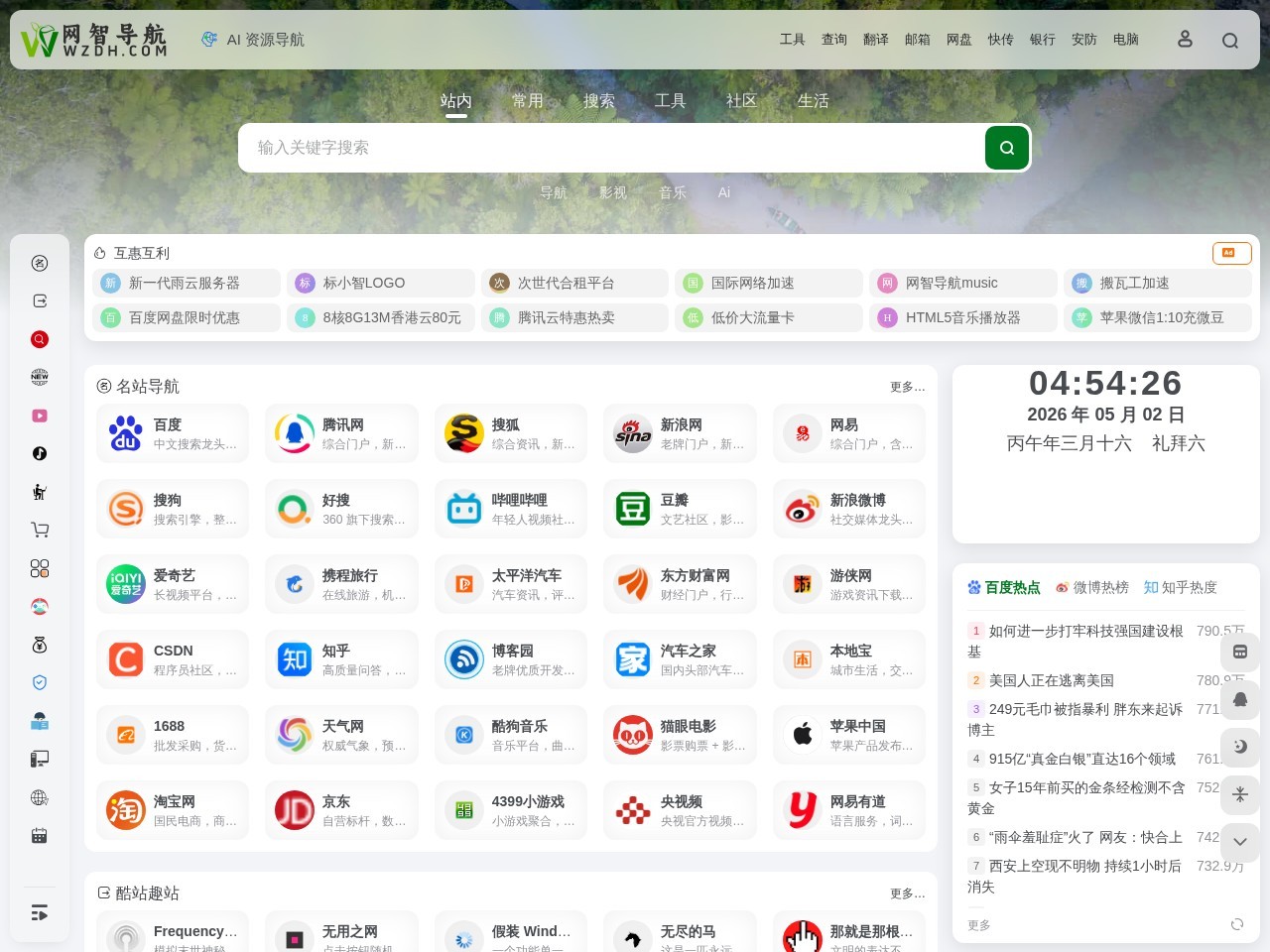
Task: Click the 输入关键字搜索 search field
Action: [610, 148]
